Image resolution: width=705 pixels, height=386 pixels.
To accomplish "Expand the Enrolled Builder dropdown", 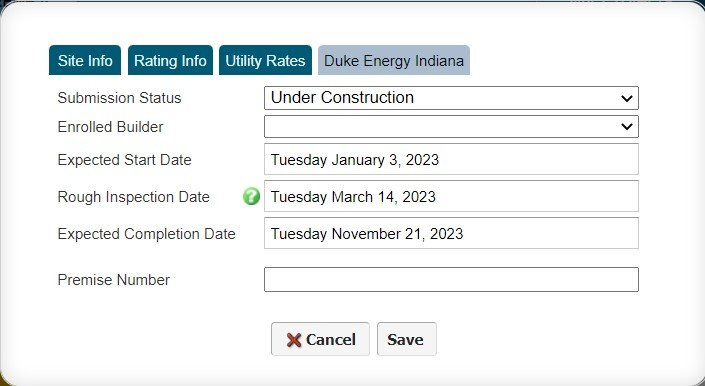I will (x=451, y=127).
